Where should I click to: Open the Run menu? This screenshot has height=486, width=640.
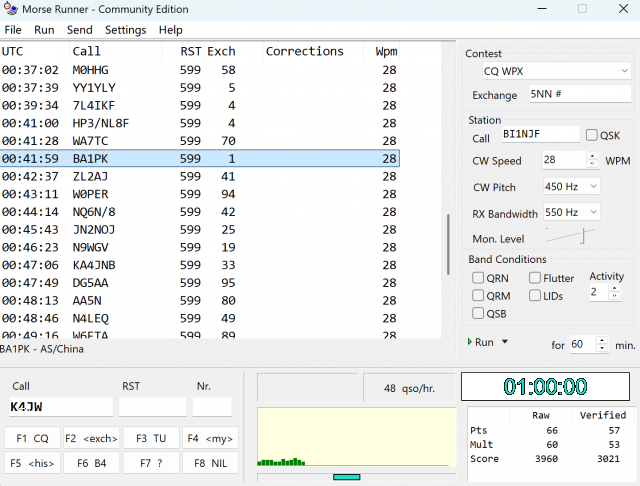(x=44, y=30)
